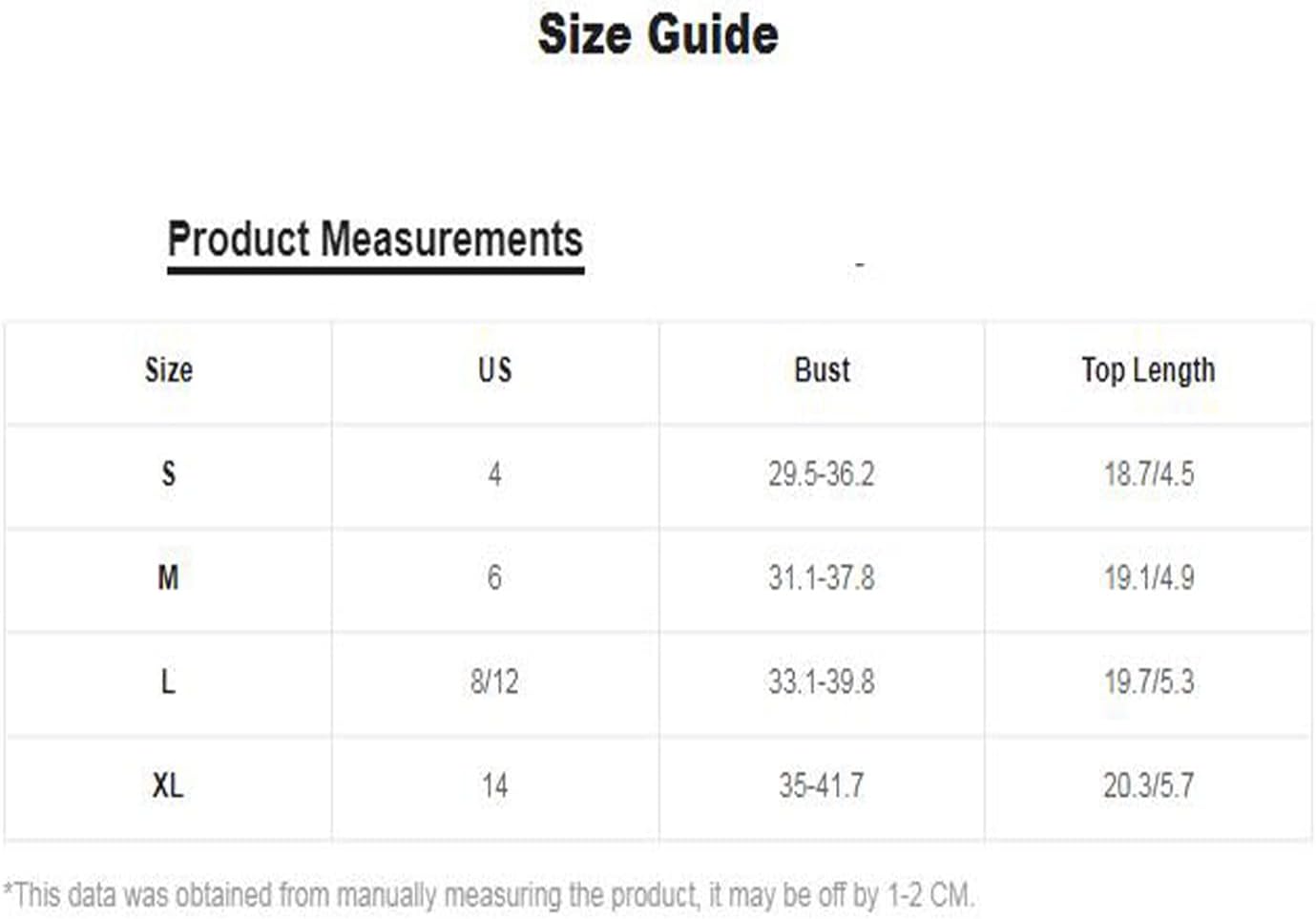Click US size 14 cell
The image size is (1316, 919).
coord(494,785)
